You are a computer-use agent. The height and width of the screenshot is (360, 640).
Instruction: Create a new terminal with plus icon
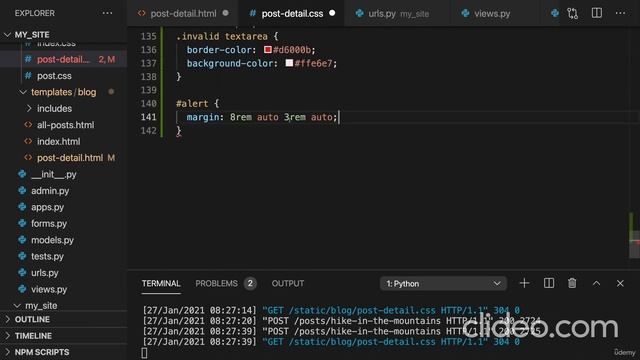pyautogui.click(x=524, y=283)
